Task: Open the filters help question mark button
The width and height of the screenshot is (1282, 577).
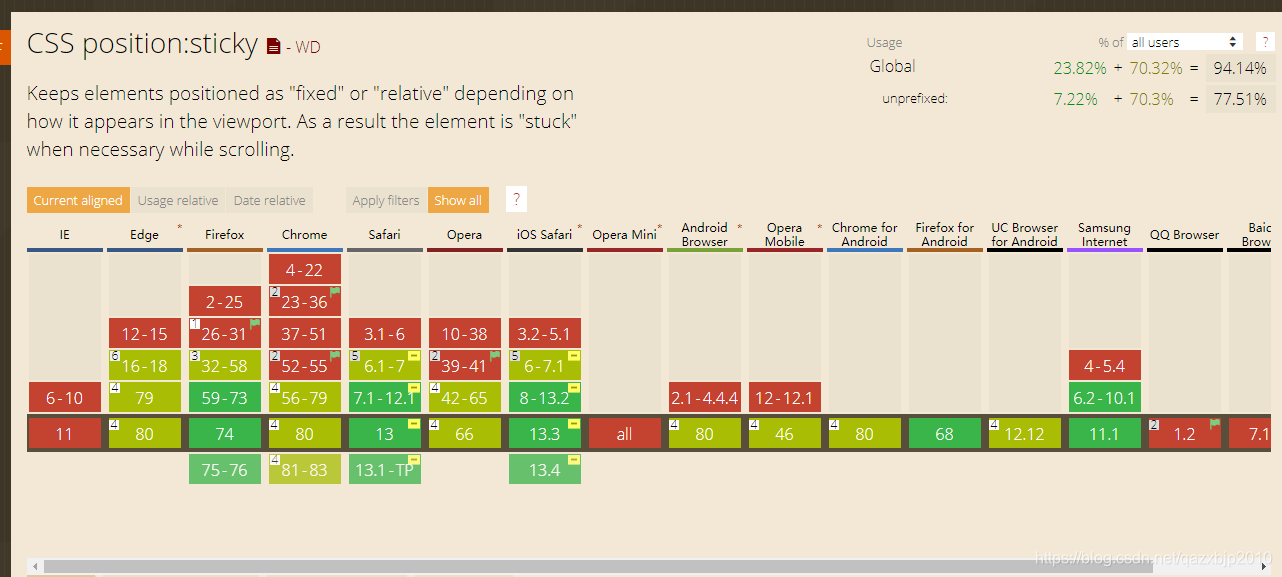Action: click(x=516, y=199)
